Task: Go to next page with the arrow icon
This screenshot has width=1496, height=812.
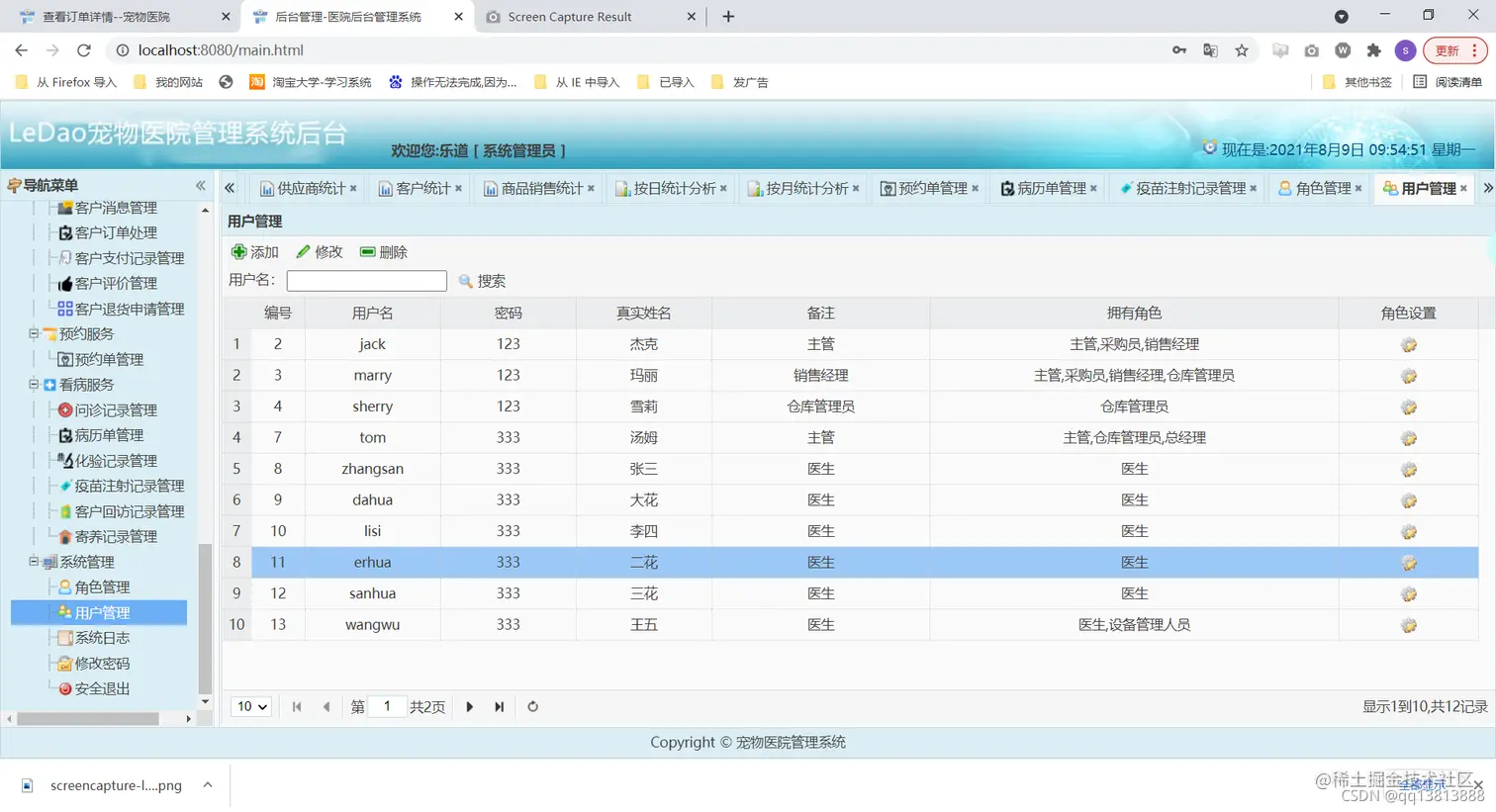Action: (469, 706)
